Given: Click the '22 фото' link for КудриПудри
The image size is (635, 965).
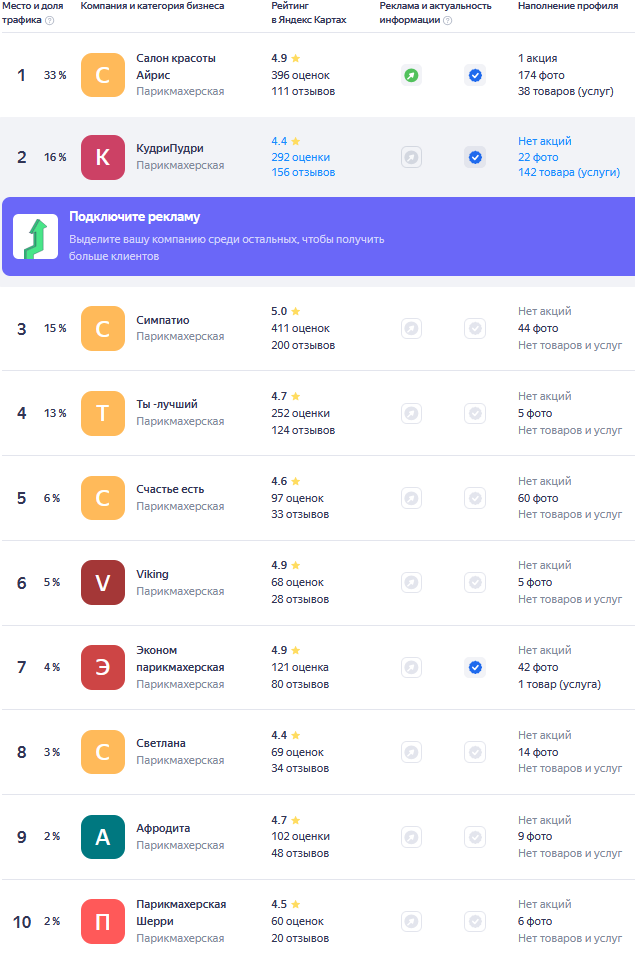Looking at the screenshot, I should [538, 157].
